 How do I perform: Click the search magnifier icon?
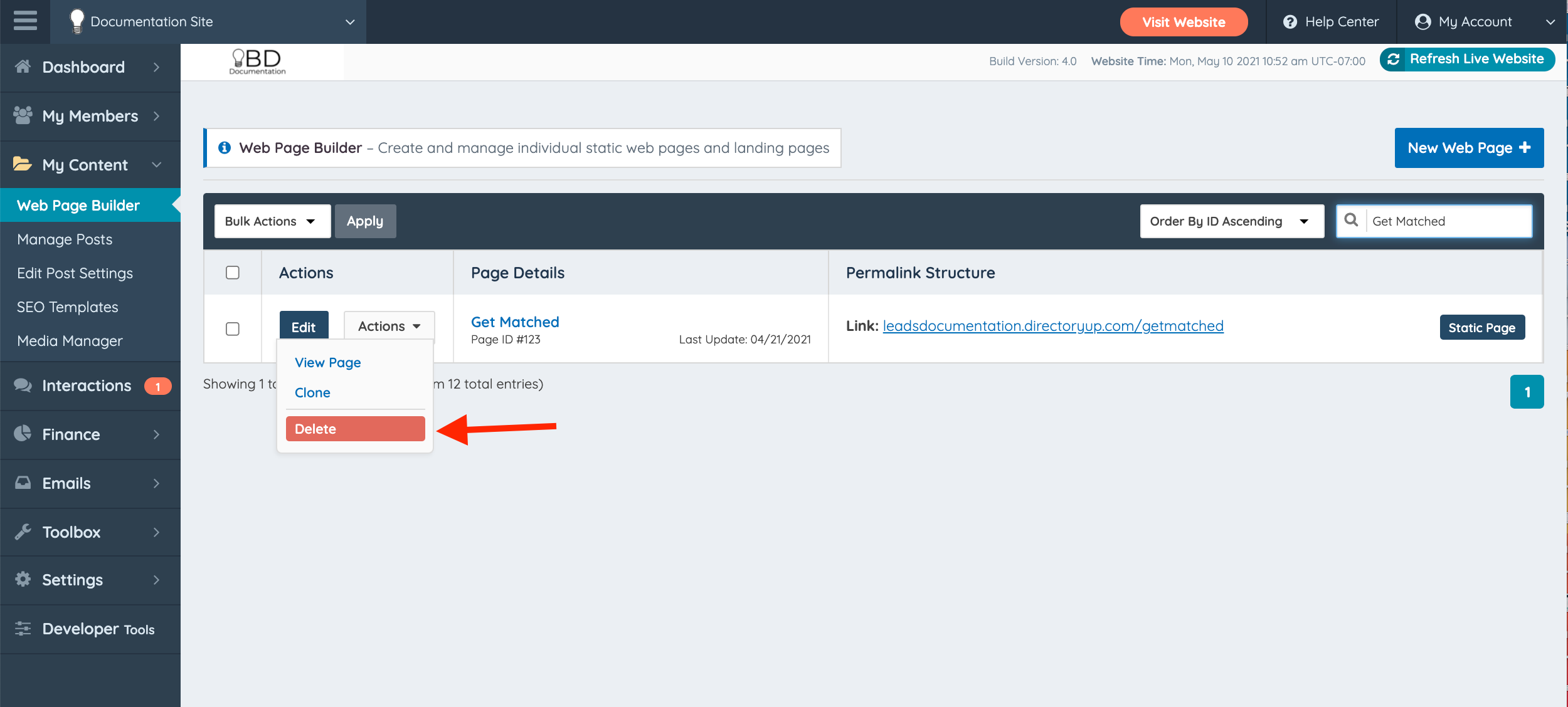(x=1352, y=221)
